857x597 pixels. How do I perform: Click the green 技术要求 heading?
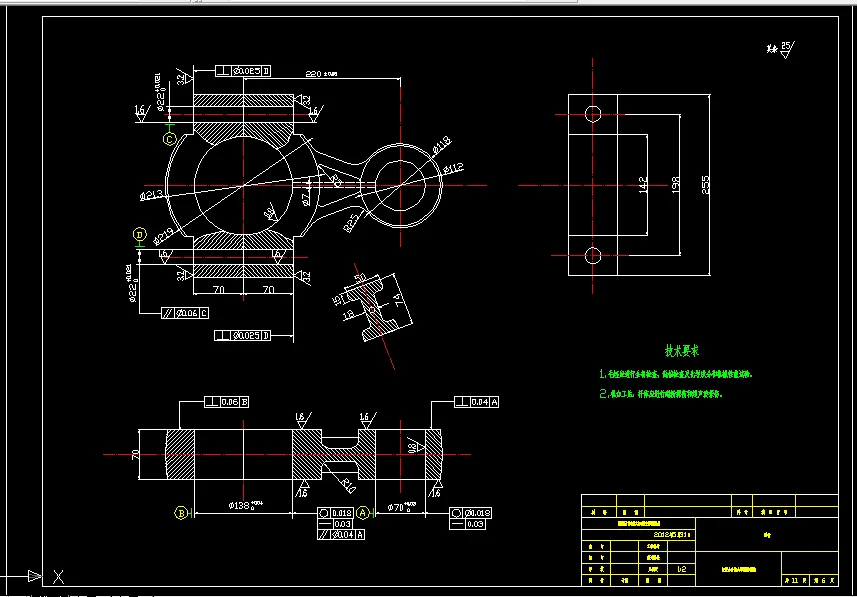pyautogui.click(x=682, y=350)
